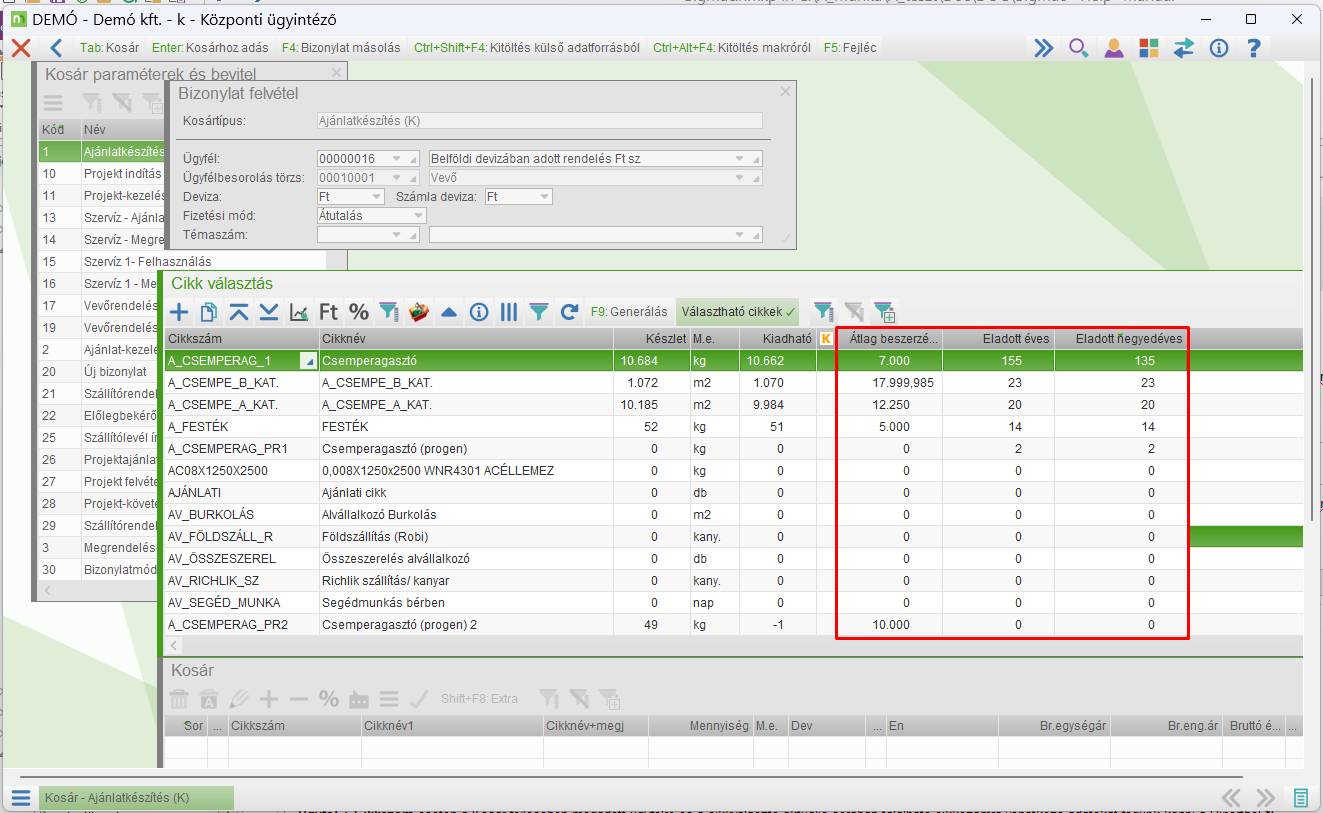Open the Számla deviza dropdown
The height and width of the screenshot is (813, 1323).
coord(543,197)
